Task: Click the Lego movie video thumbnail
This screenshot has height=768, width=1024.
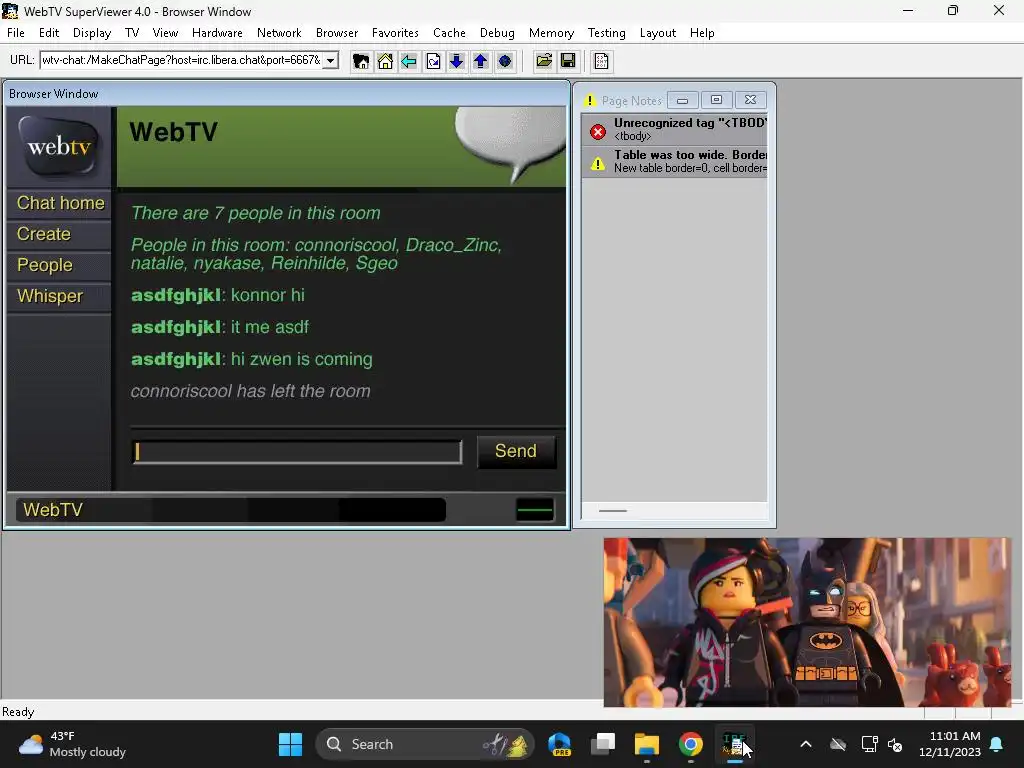Action: [x=807, y=622]
